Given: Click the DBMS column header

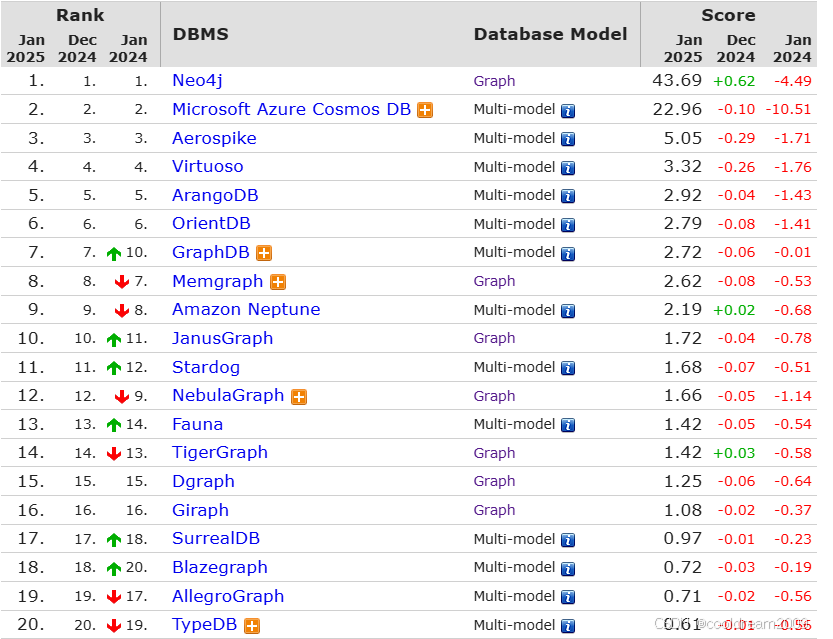Looking at the screenshot, I should (x=201, y=34).
